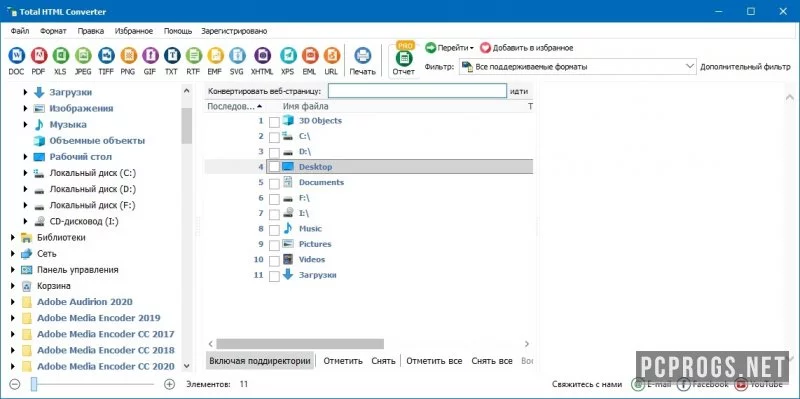Tick the Pictures row checkbox

tap(274, 244)
